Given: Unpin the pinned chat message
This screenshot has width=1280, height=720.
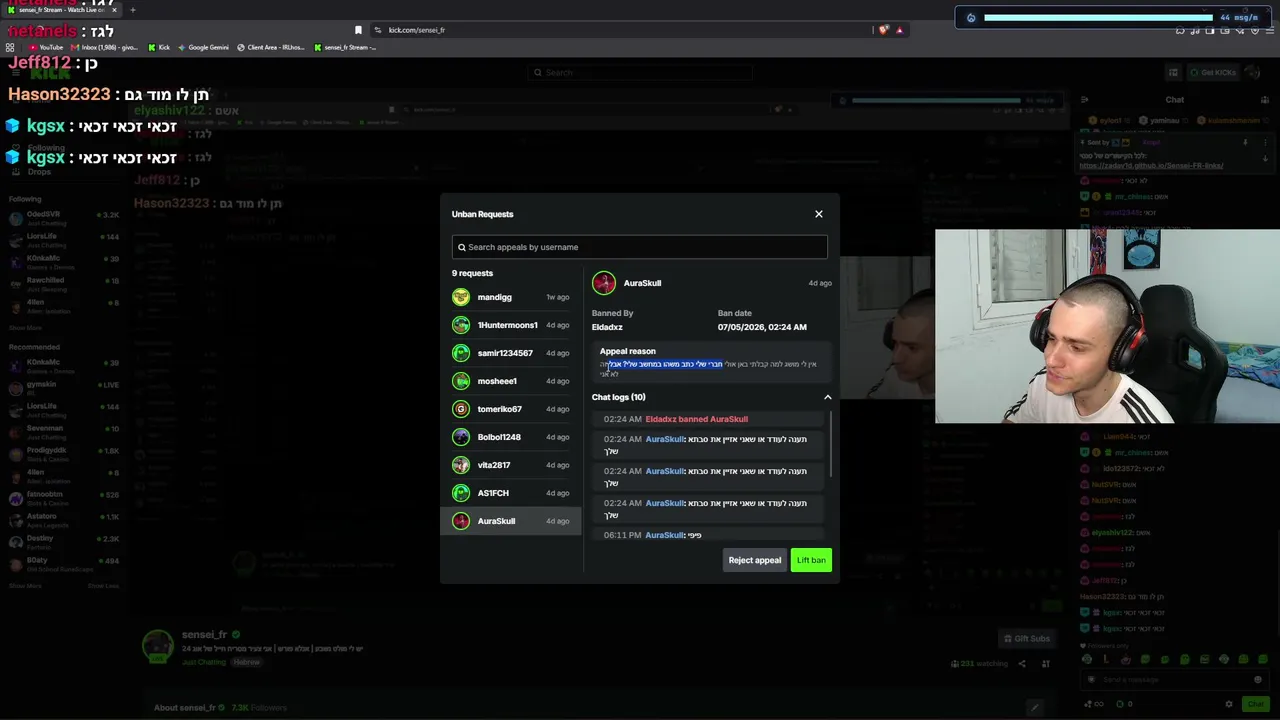Looking at the screenshot, I should pyautogui.click(x=1245, y=143).
